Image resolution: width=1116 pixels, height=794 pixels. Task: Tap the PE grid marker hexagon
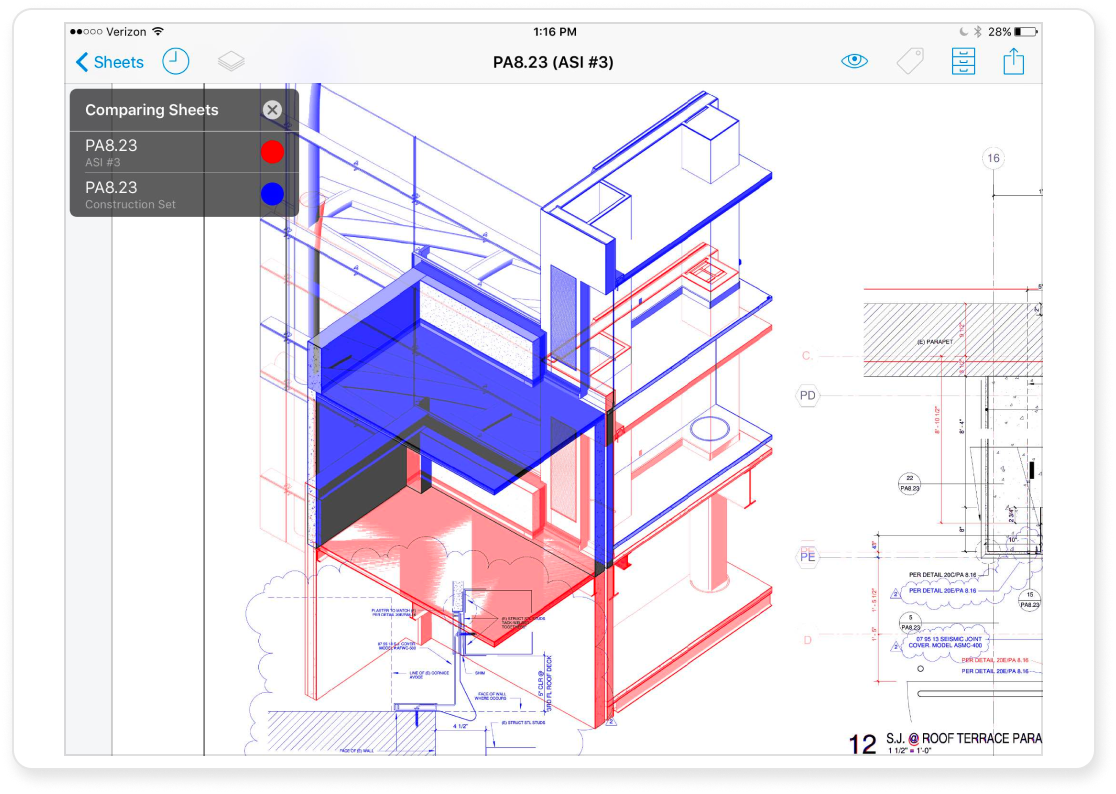807,557
